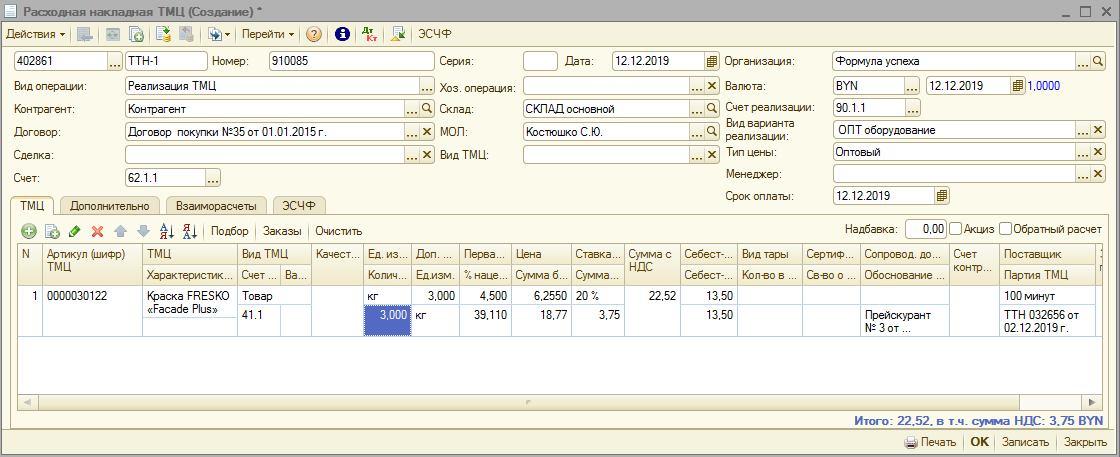
Task: Sort table rows ascending A to Z
Action: 166,231
